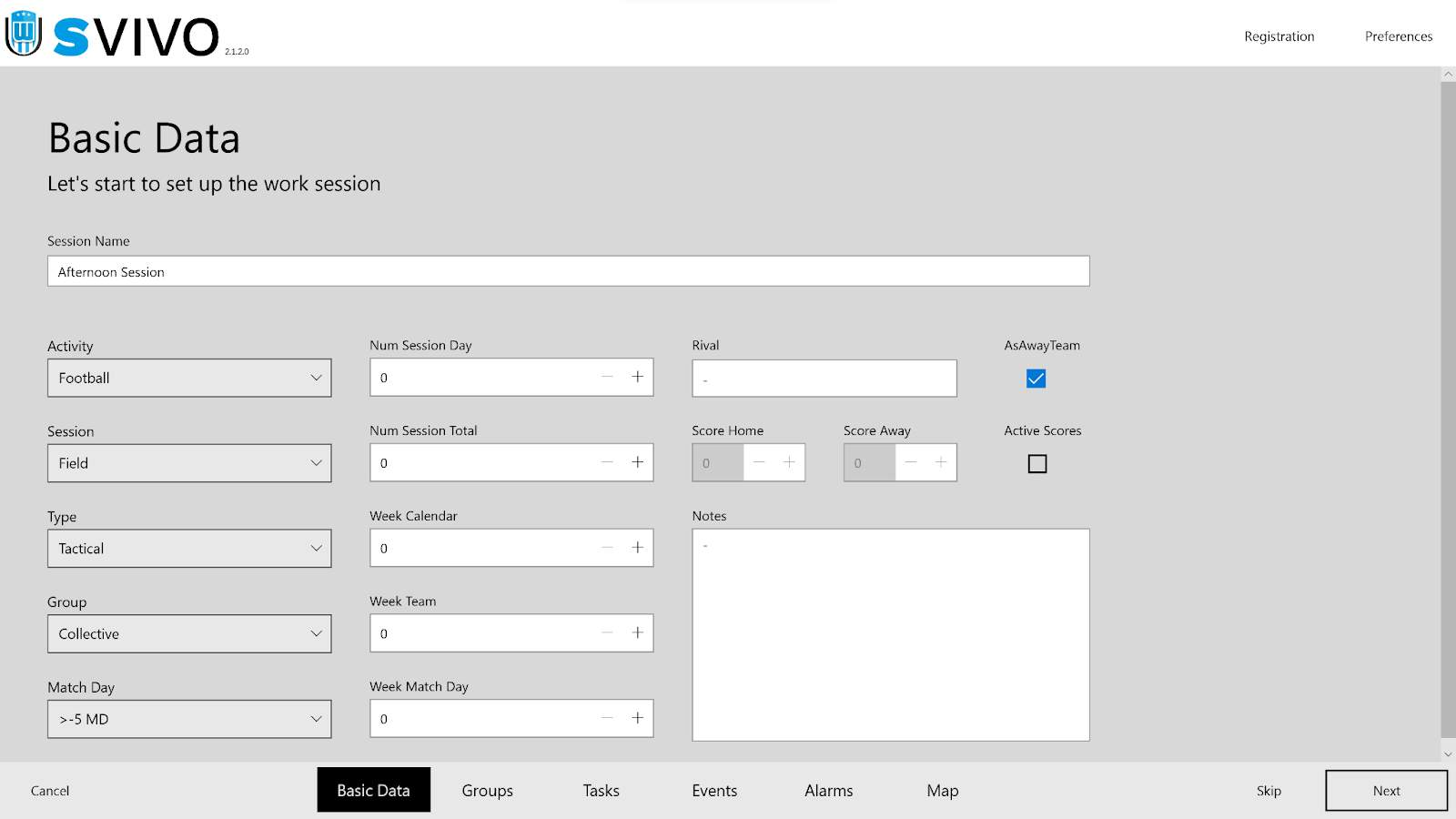Click the vertical scrollbar thumb

(1448, 409)
